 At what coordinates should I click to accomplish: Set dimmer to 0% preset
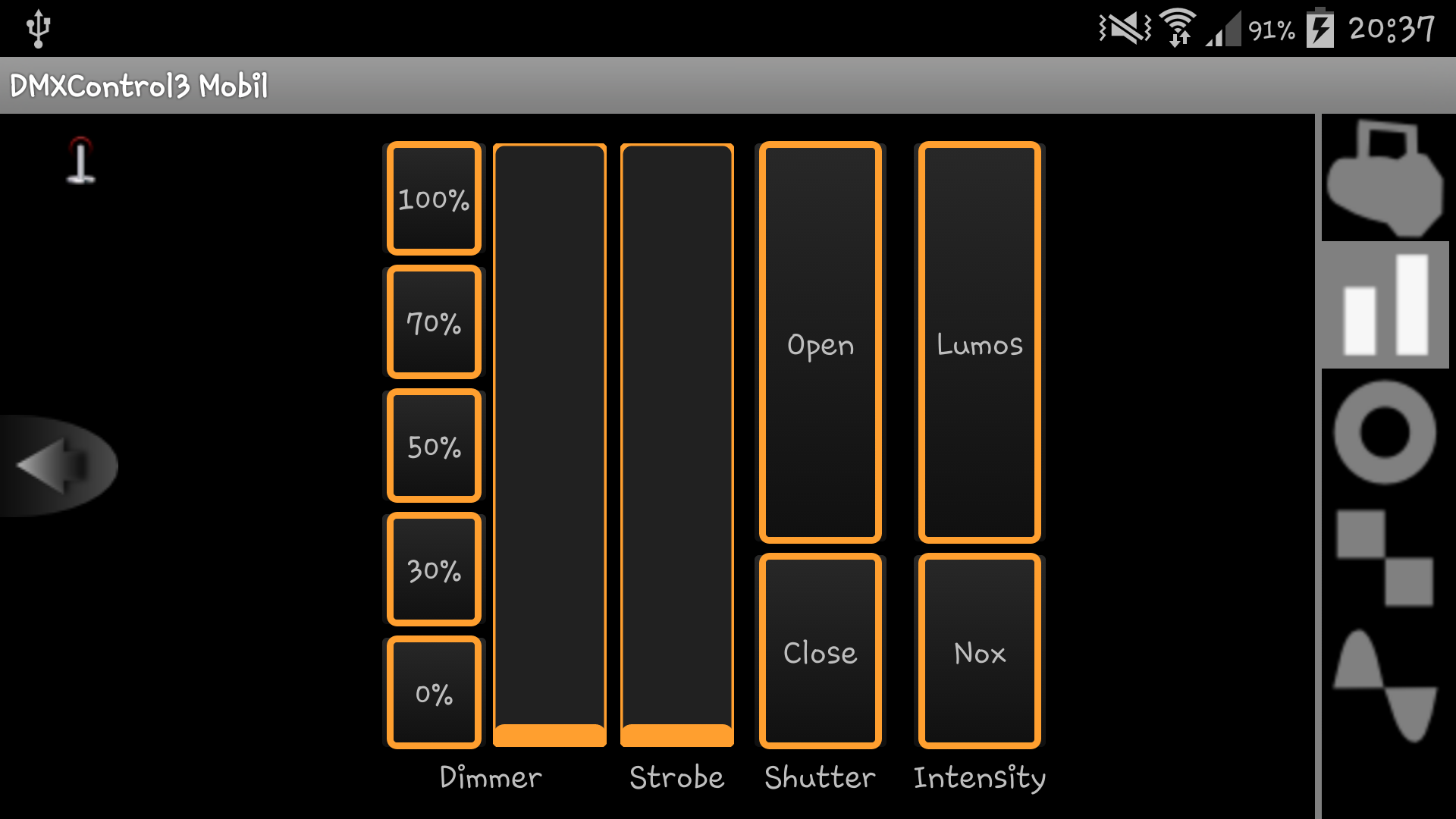pos(434,693)
